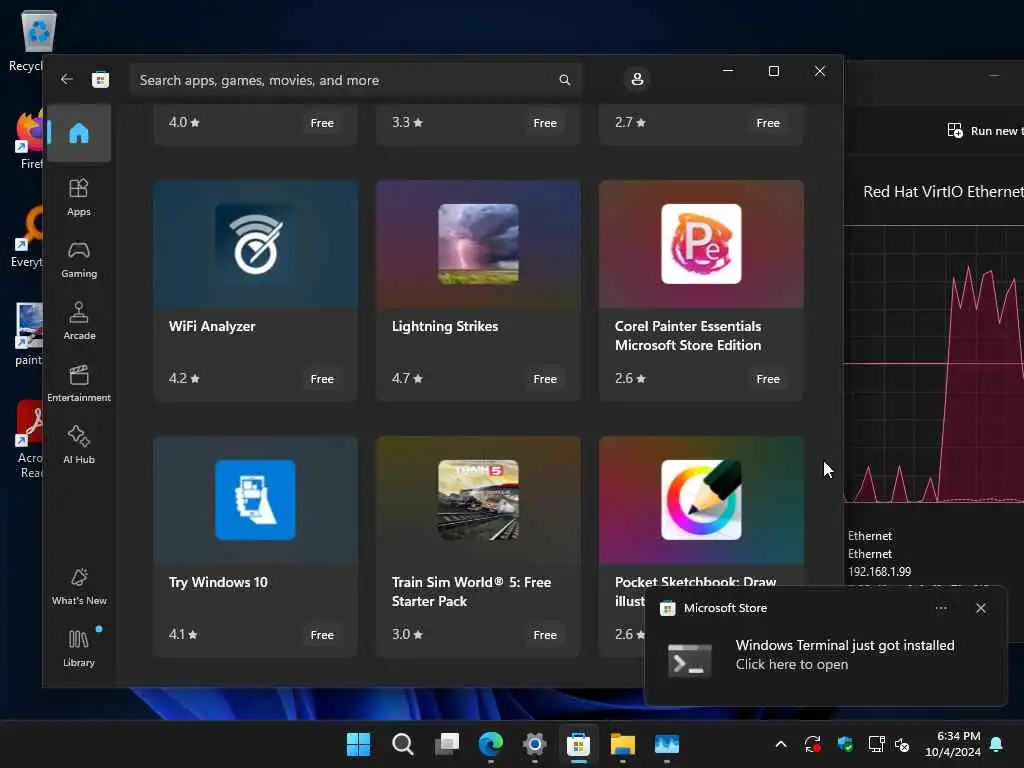Click the muted volume tray icon
This screenshot has height=768, width=1024.
click(902, 744)
